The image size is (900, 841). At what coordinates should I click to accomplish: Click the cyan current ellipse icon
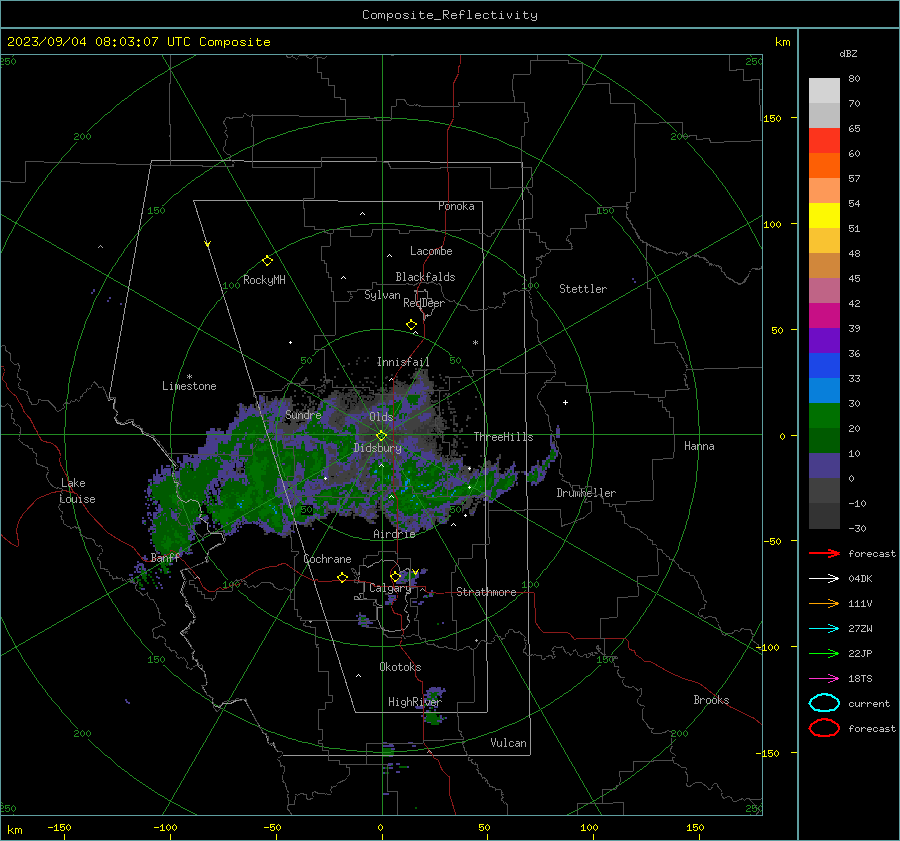pyautogui.click(x=824, y=703)
